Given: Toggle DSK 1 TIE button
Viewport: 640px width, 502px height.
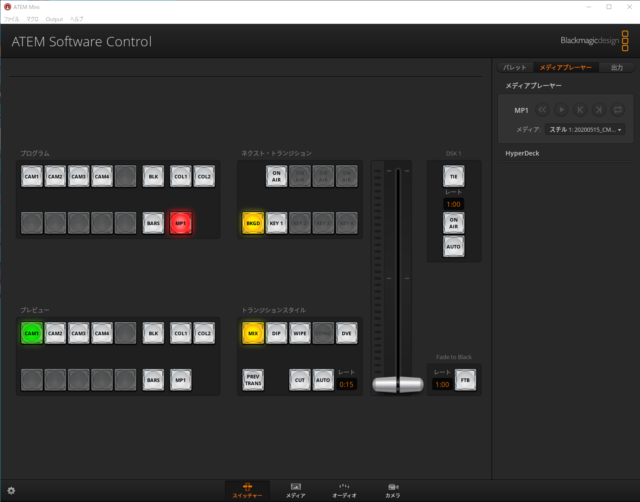Looking at the screenshot, I should coord(453,176).
